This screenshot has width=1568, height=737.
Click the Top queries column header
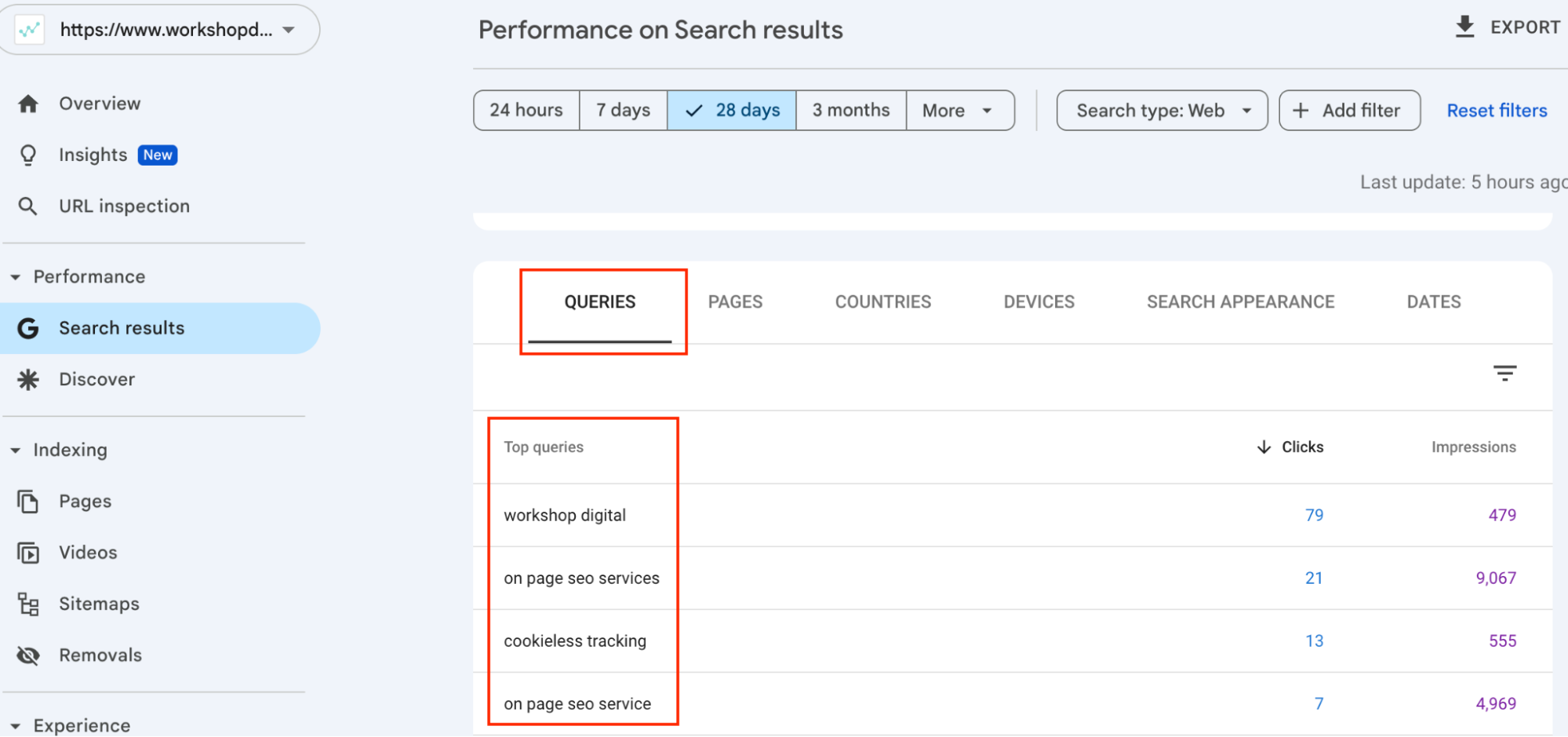coord(544,447)
